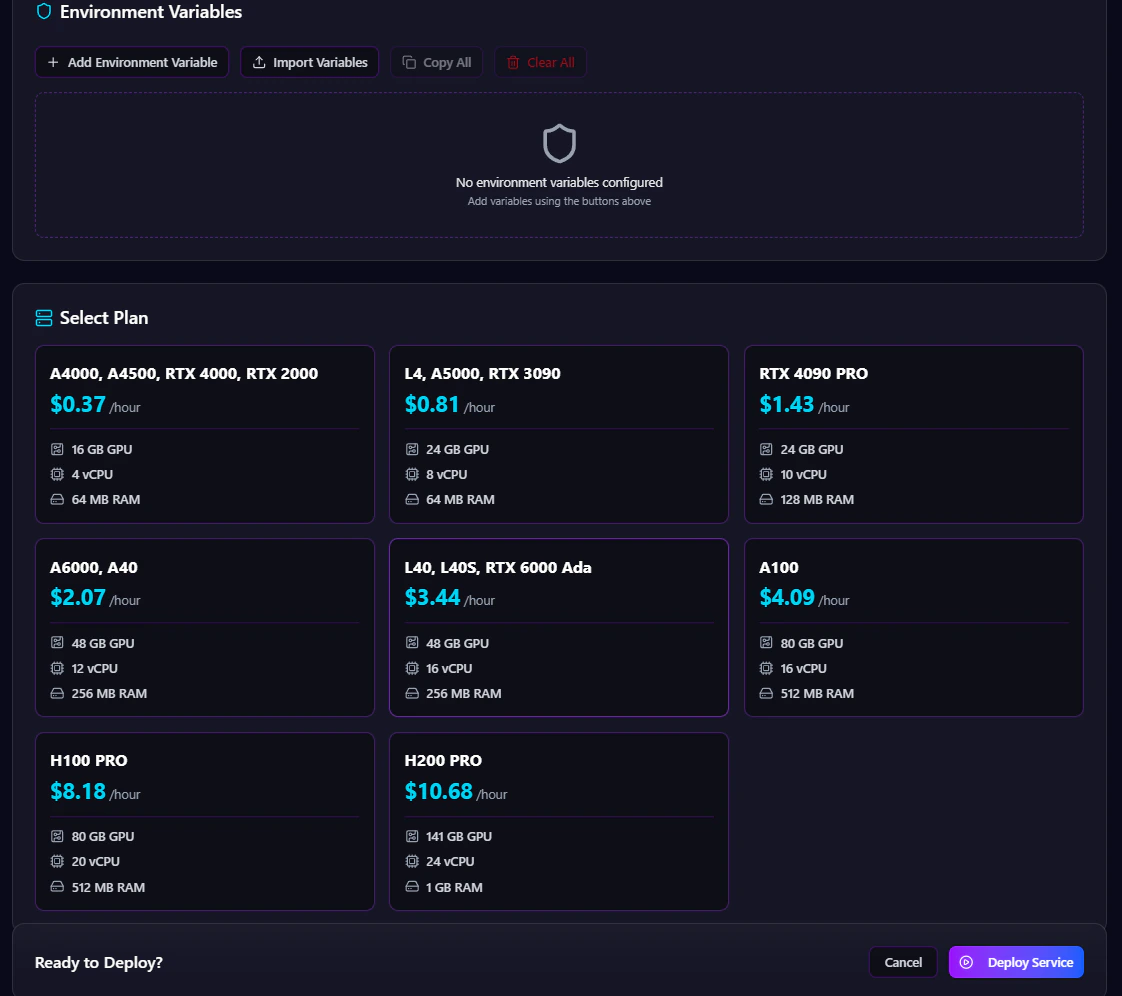Click the server icon beside Select Plan
Image resolution: width=1122 pixels, height=996 pixels.
(44, 318)
